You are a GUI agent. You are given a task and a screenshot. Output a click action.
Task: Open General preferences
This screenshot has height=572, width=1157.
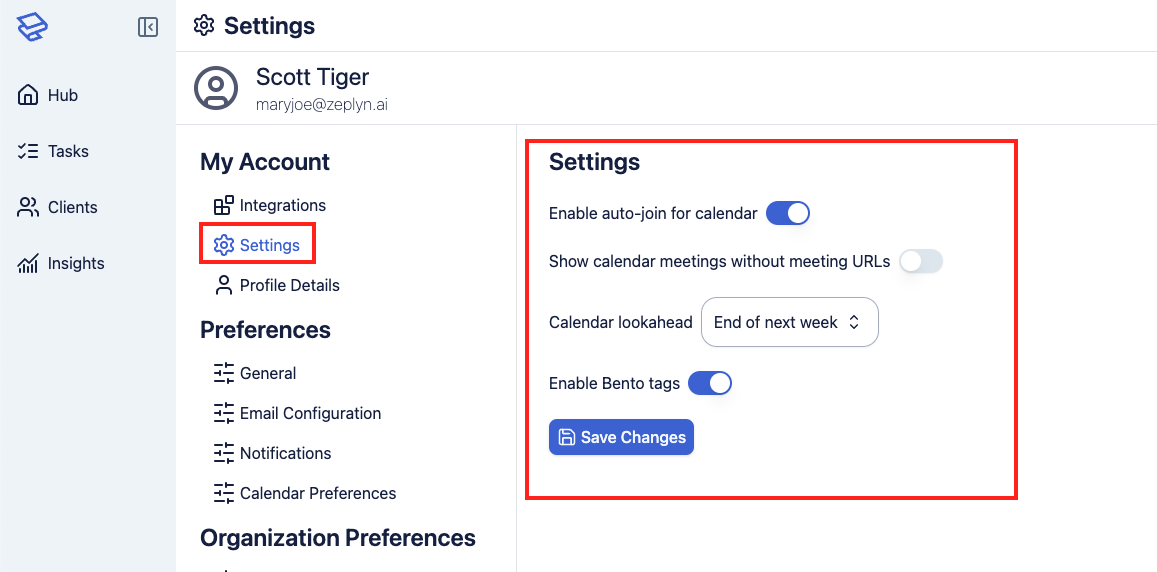click(267, 374)
